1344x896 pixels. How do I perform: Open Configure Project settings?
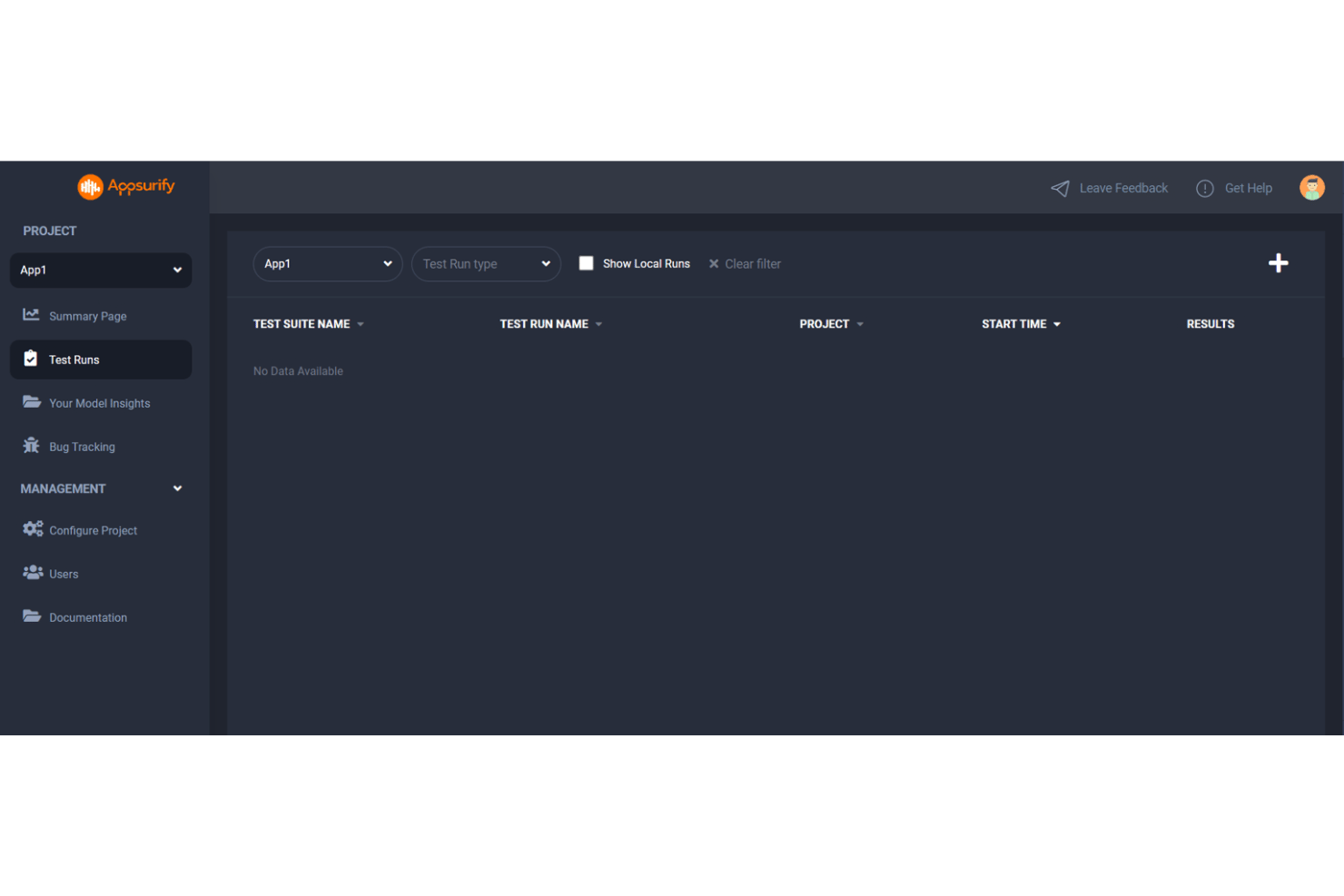tap(93, 530)
